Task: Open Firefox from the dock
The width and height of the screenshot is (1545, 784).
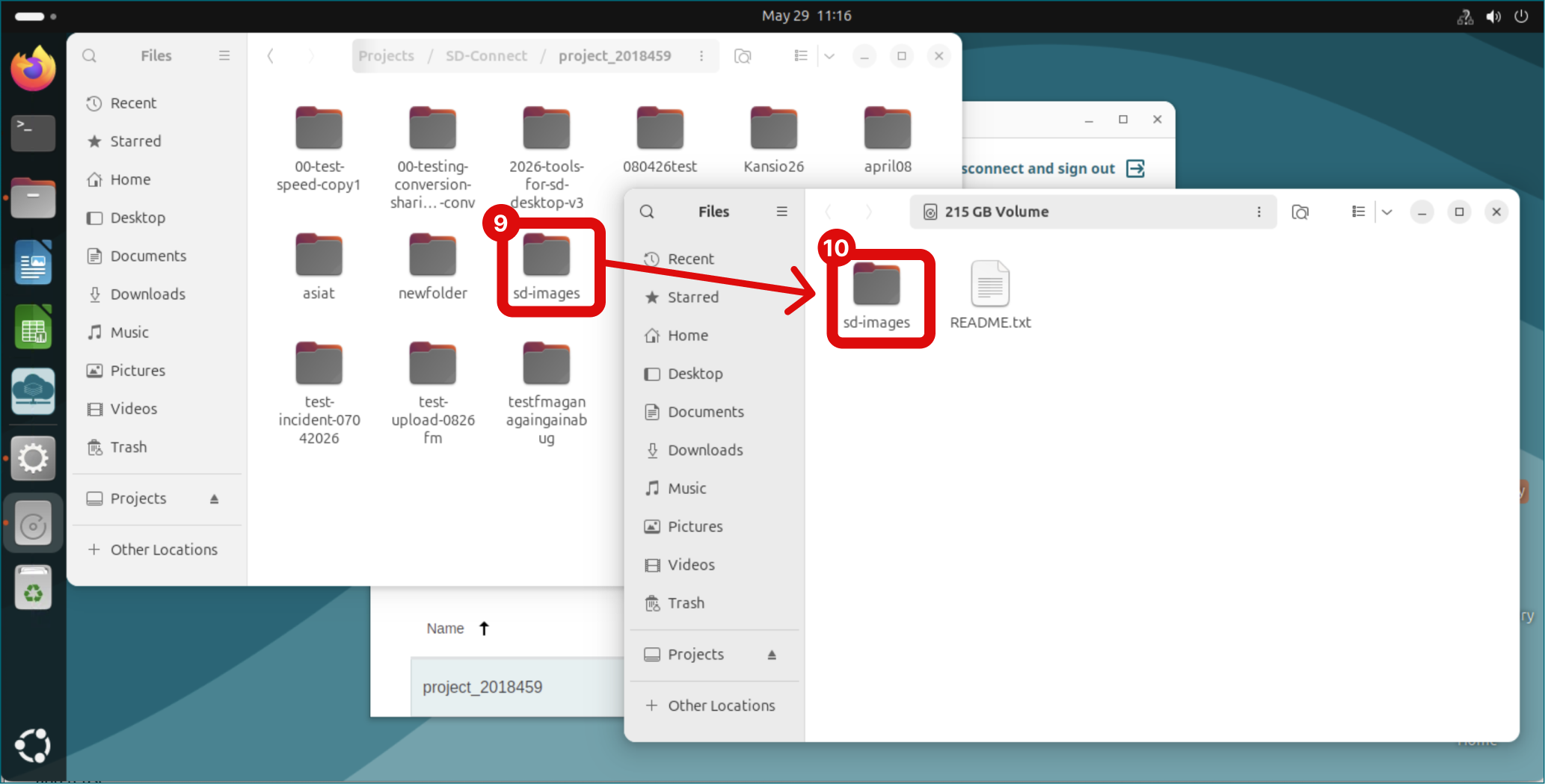Action: pyautogui.click(x=33, y=69)
